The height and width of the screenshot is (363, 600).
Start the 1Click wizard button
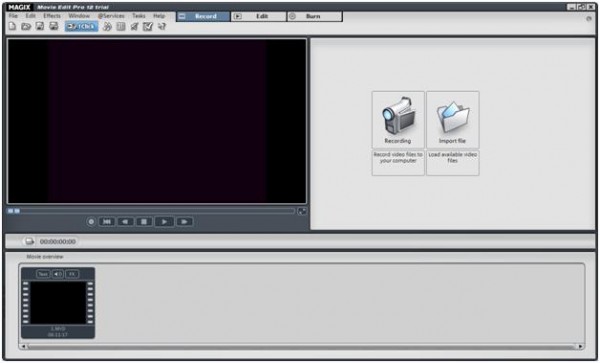tap(81, 26)
